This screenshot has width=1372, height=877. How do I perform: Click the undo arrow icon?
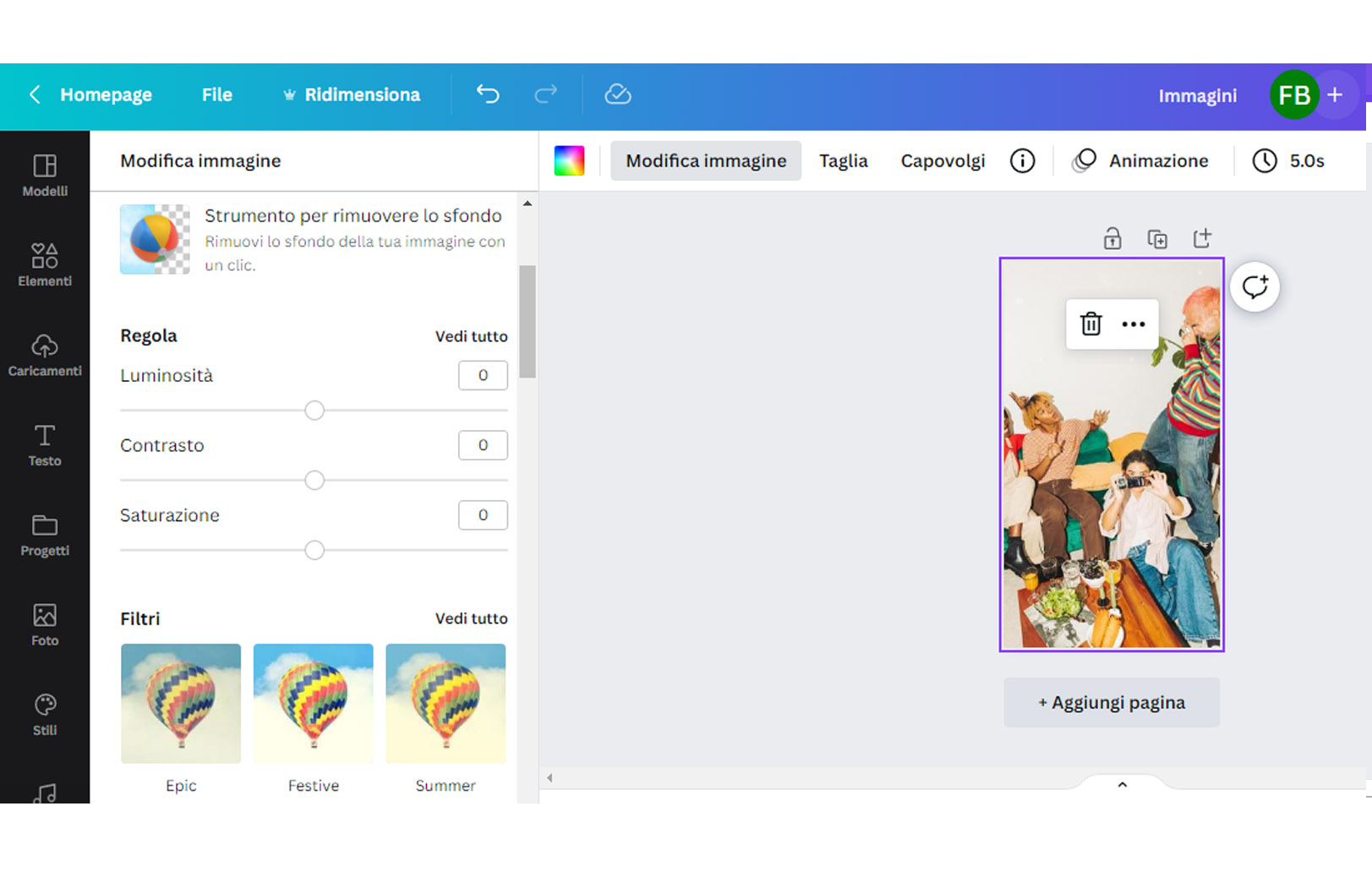488,94
